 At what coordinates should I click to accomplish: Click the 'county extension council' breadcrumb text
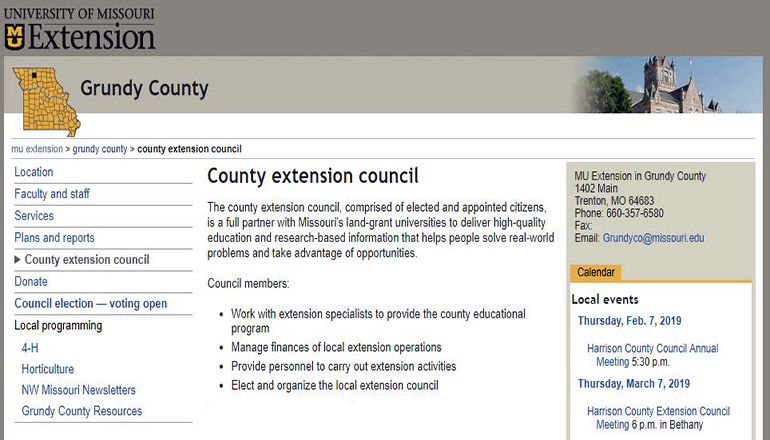190,149
